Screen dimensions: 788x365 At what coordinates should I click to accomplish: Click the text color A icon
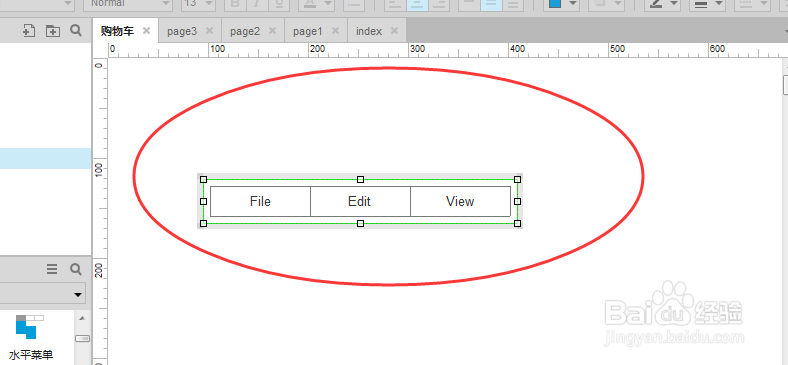point(310,4)
